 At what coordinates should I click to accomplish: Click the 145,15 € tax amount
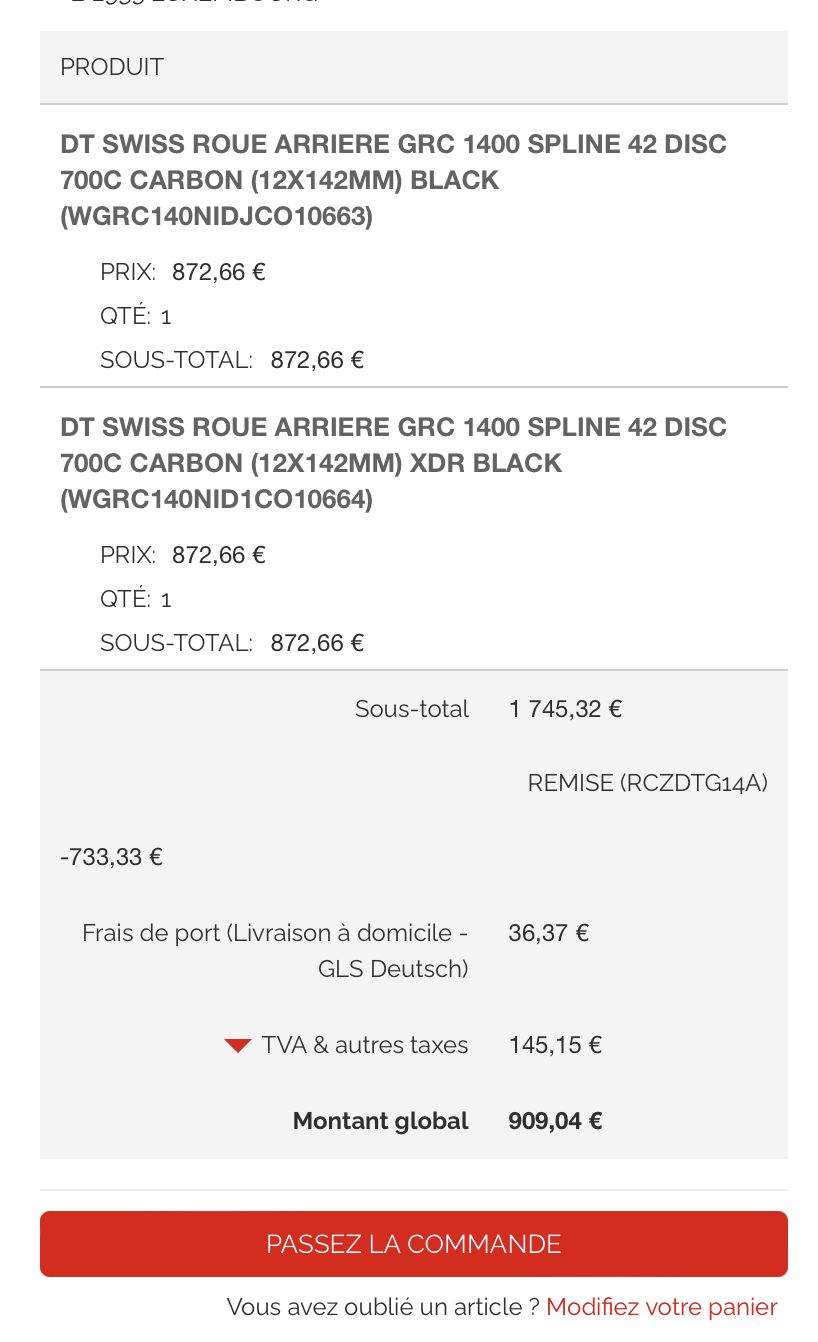point(555,1045)
